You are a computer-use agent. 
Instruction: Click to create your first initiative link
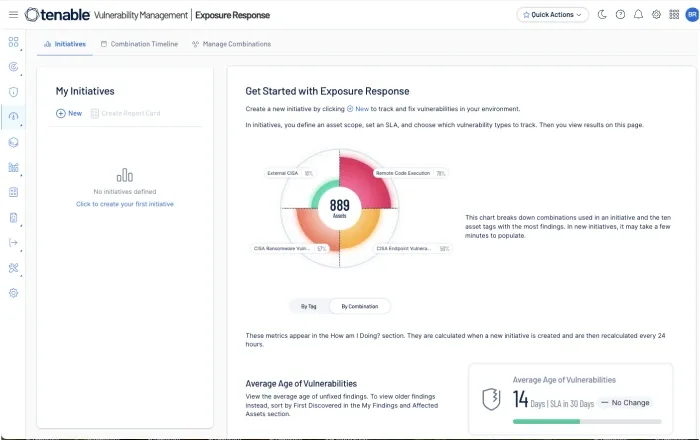125,204
